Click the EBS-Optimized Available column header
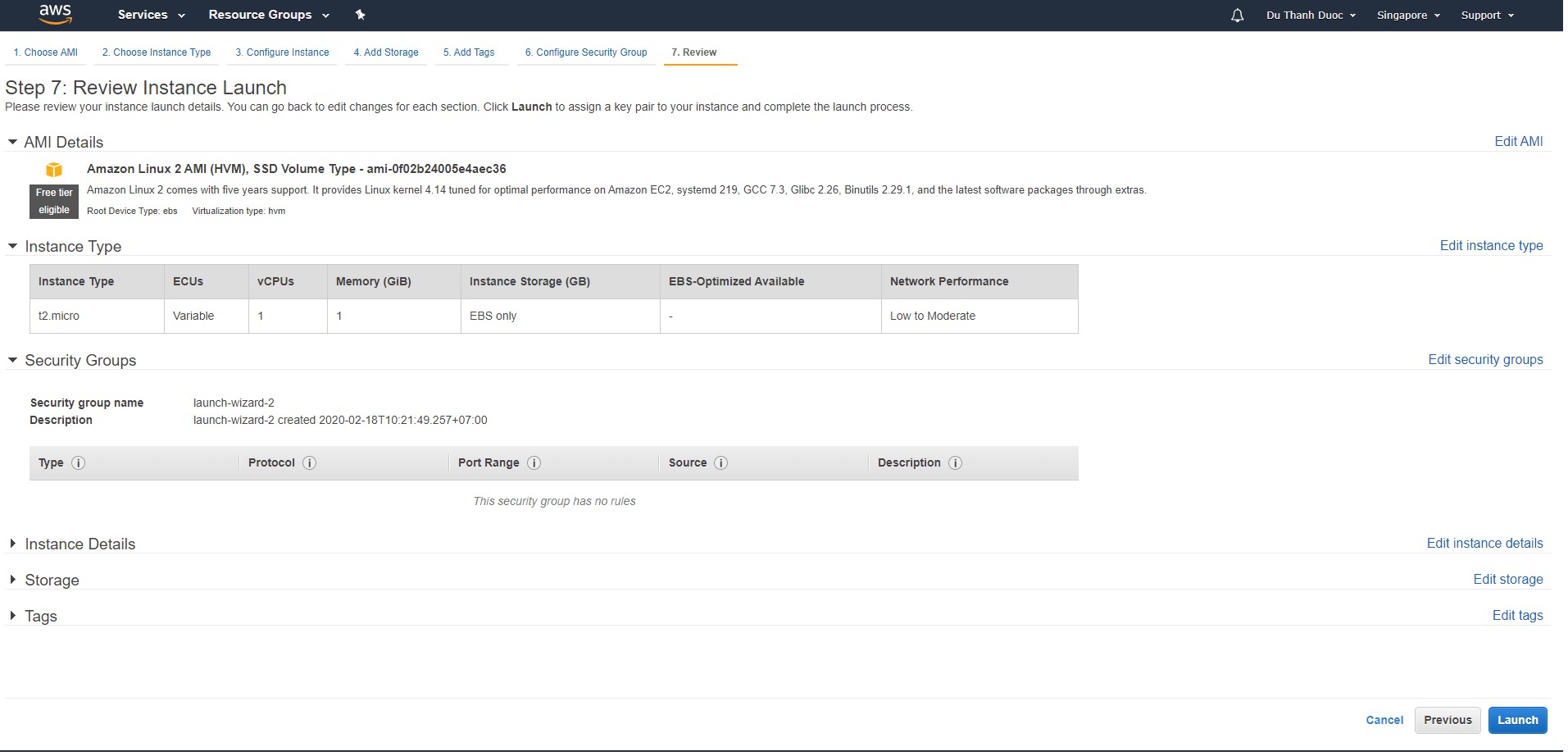 click(770, 282)
